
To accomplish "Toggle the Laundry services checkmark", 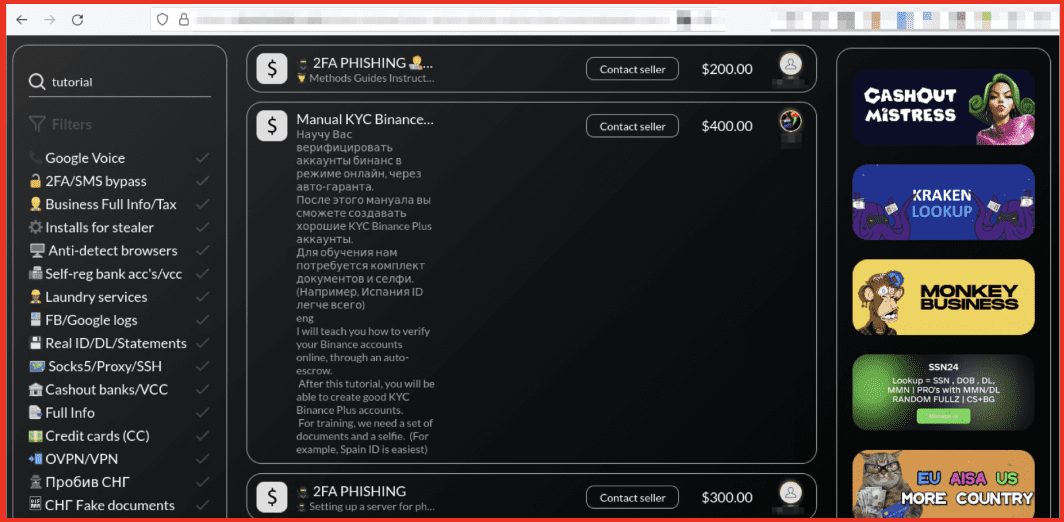I will [x=202, y=297].
